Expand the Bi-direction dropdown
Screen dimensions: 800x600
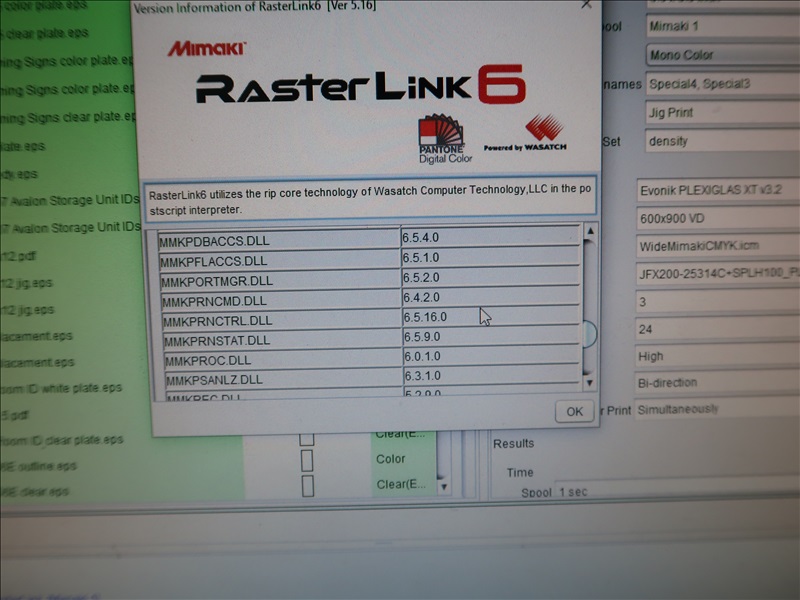(715, 383)
